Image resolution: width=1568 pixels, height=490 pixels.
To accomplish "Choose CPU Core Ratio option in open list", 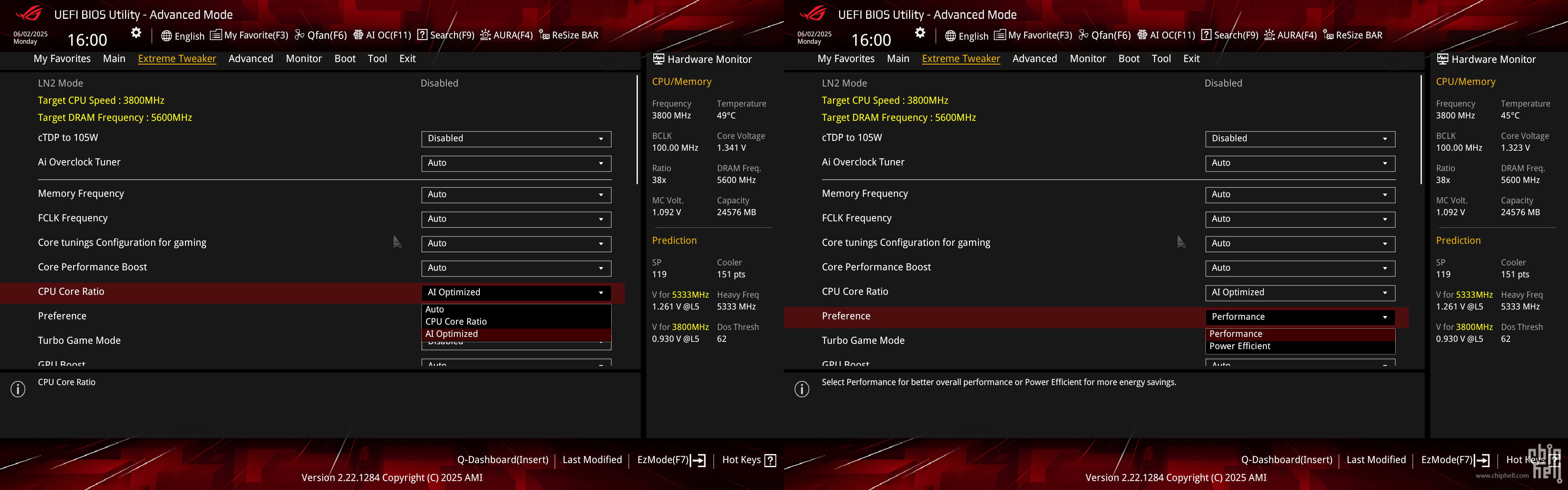I will pos(516,321).
